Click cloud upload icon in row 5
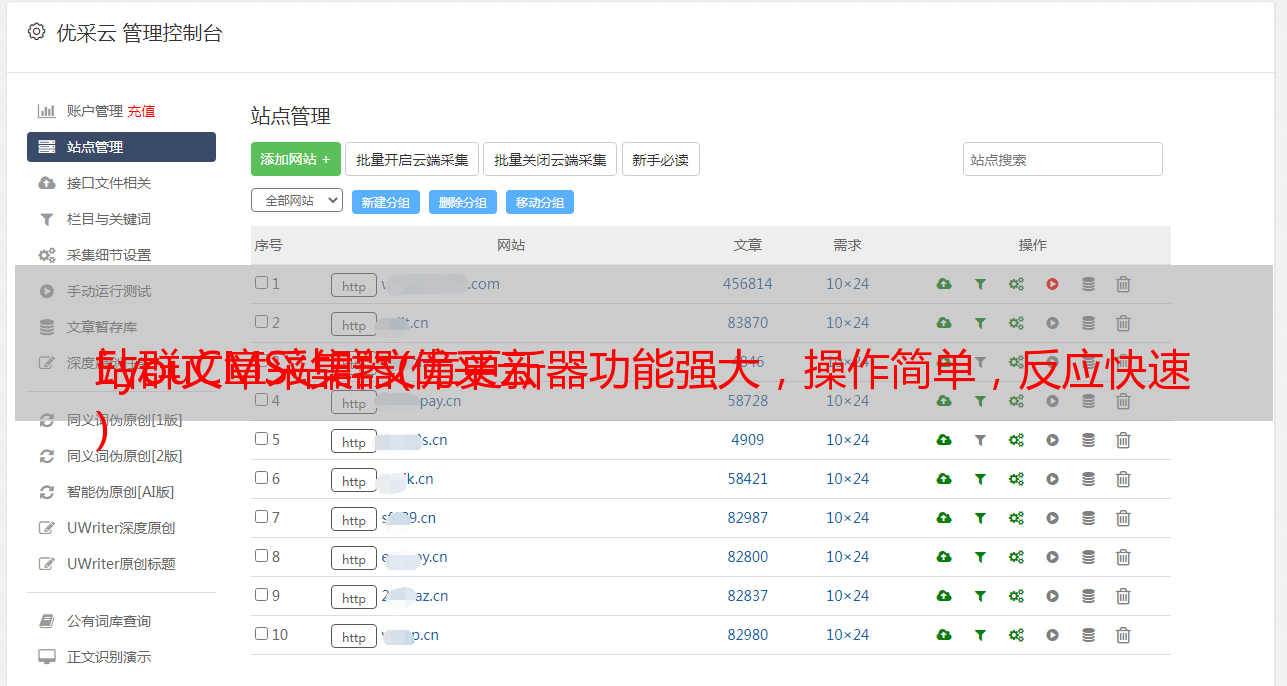 pyautogui.click(x=944, y=440)
